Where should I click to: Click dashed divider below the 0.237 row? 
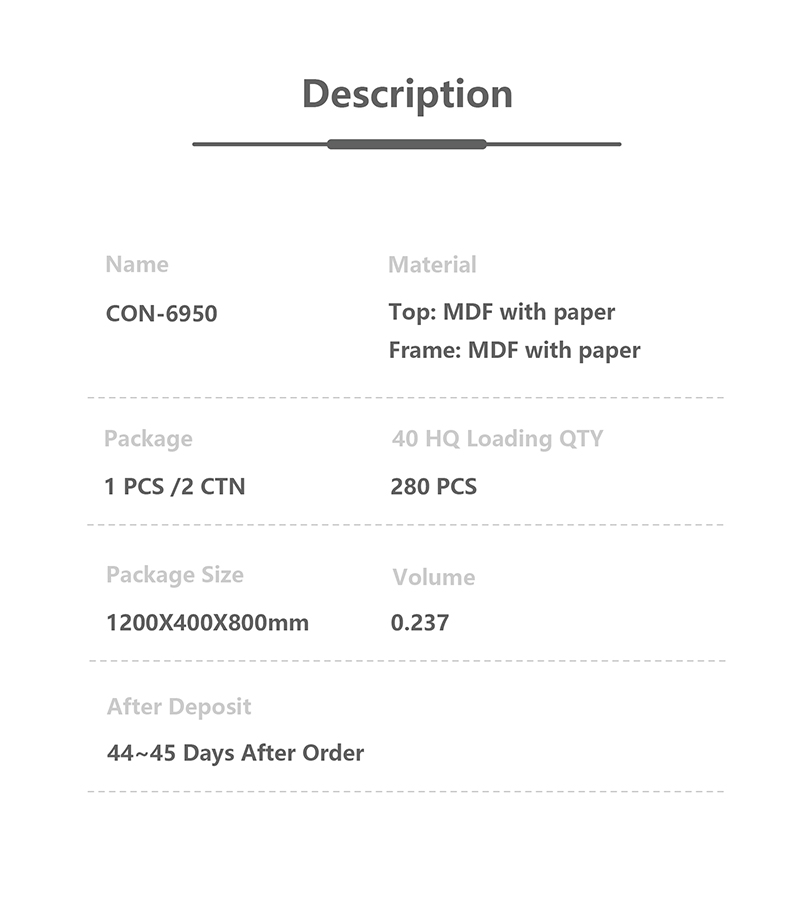pos(406,661)
